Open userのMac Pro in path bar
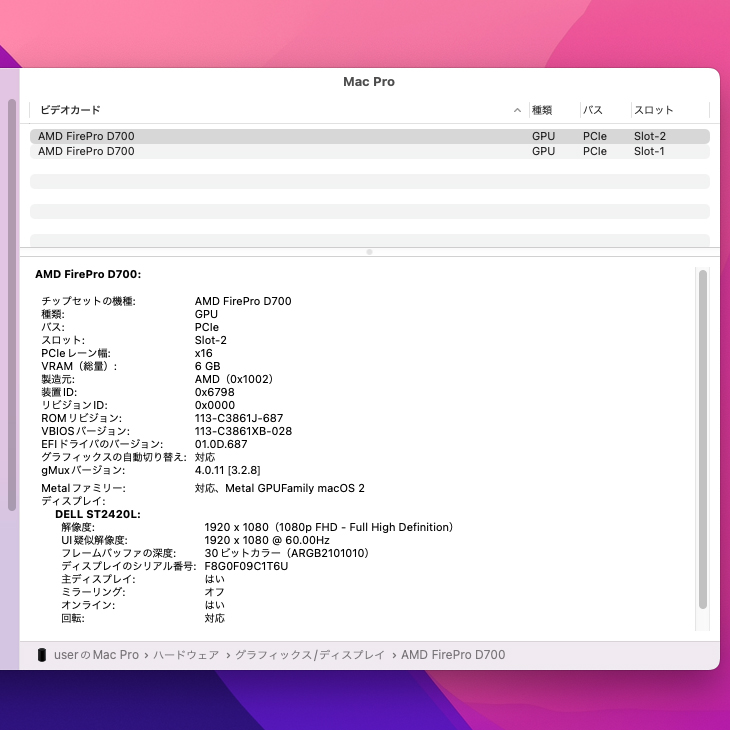 tap(96, 655)
